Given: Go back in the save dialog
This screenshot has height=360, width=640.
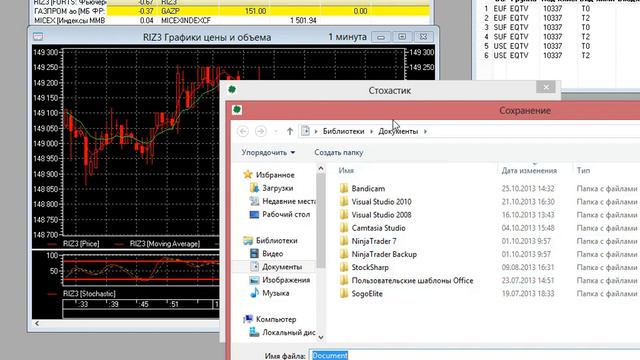Looking at the screenshot, I should click(243, 131).
